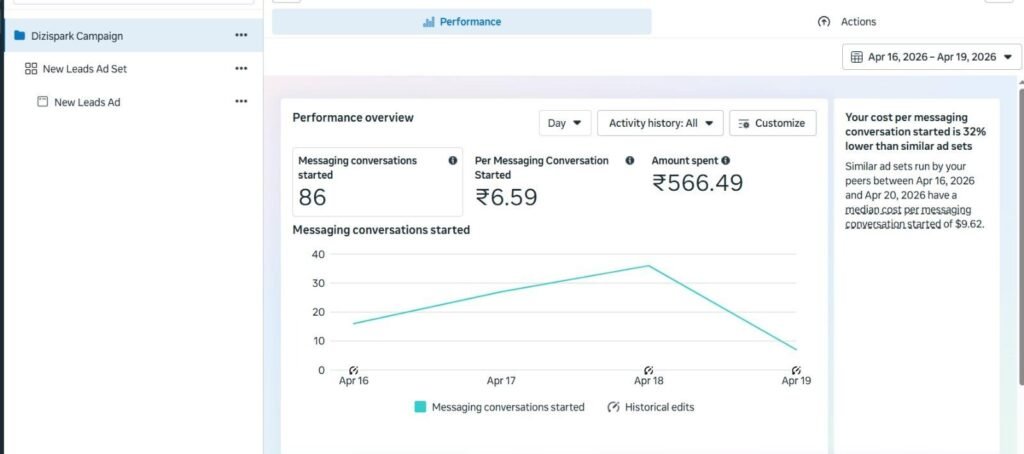The image size is (1024, 454).
Task: Expand Activity history: All dropdown
Action: (660, 123)
